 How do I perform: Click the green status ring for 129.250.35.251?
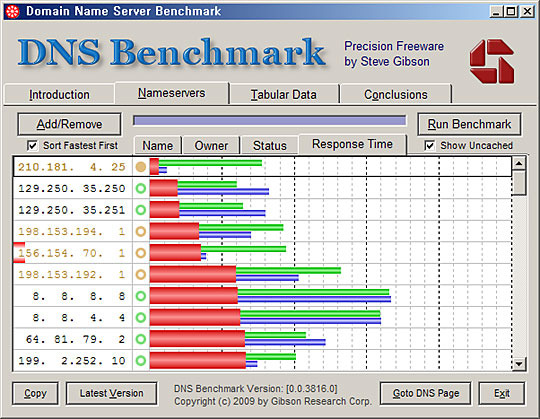141,210
